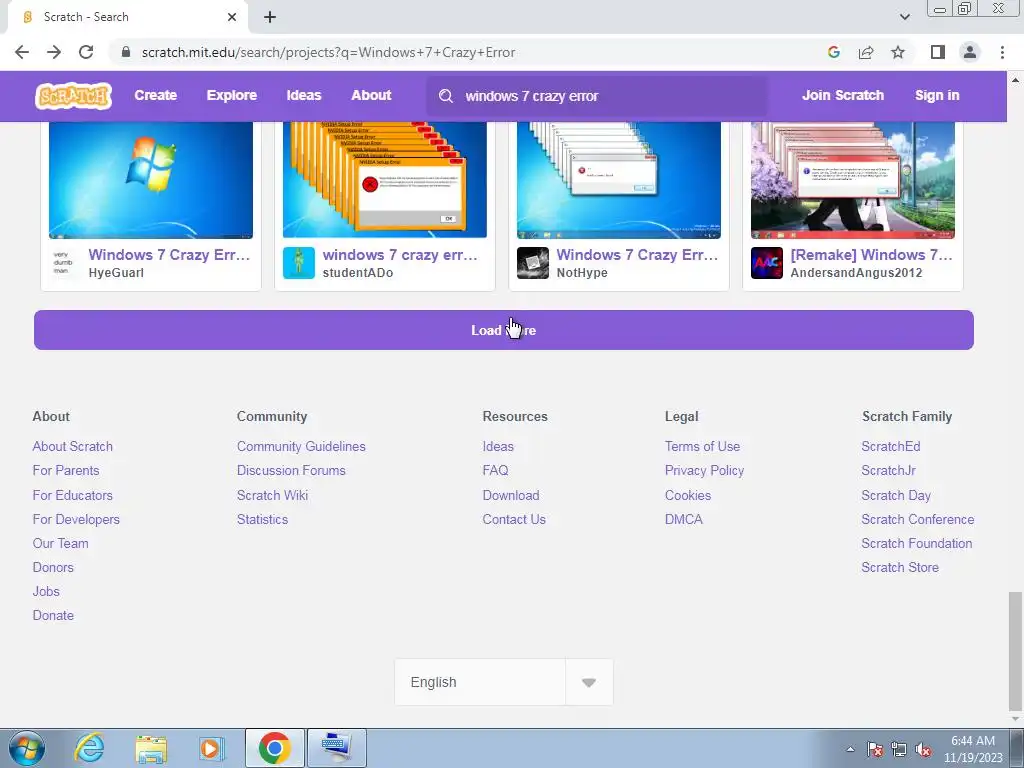
Task: Click the Scratch logo
Action: [73, 95]
